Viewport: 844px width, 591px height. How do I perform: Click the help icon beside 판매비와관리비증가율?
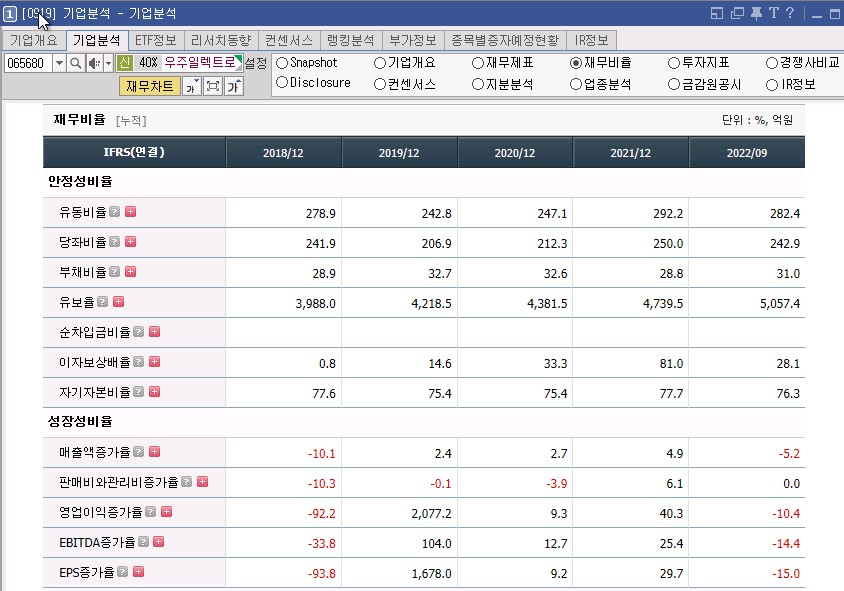click(186, 482)
